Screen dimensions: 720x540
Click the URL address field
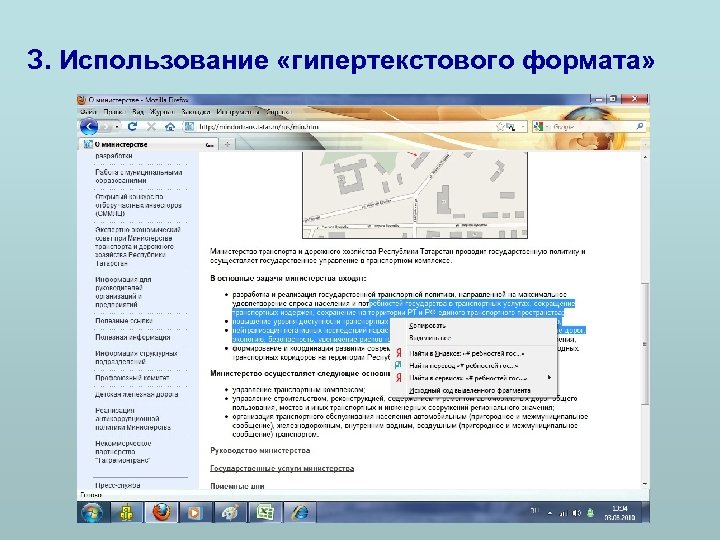click(344, 126)
